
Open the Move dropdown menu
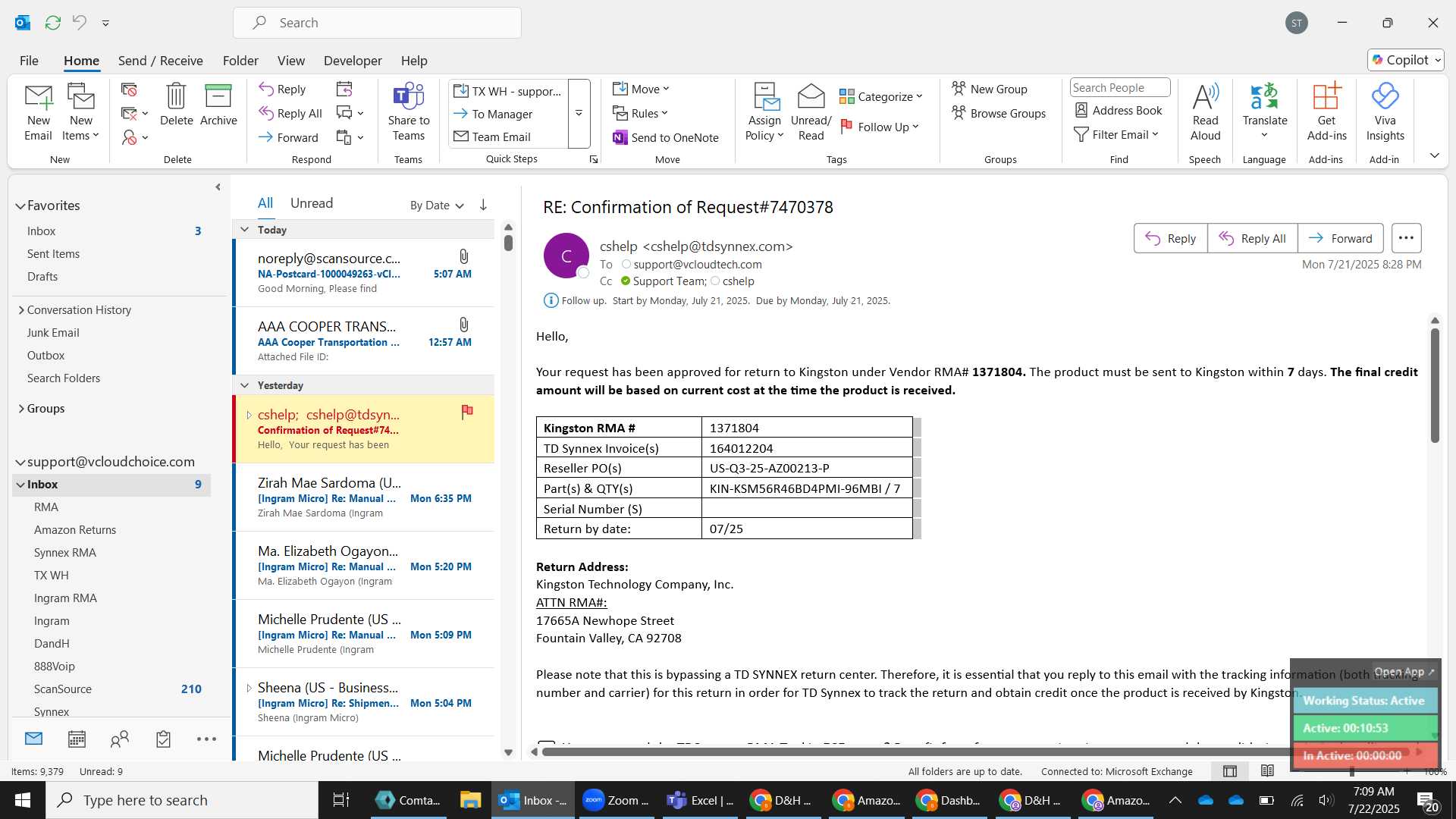click(x=642, y=89)
